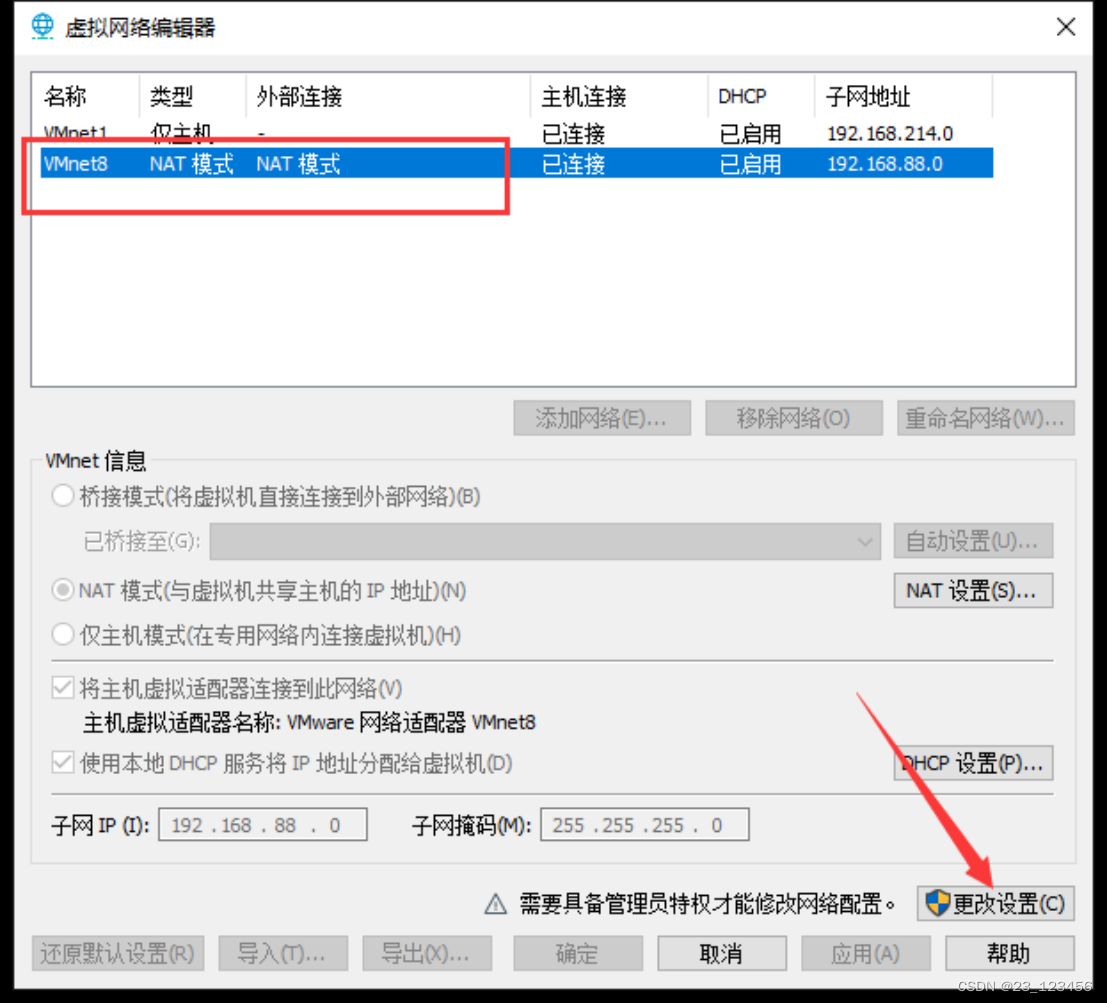Open NAT 设置 dialog

pyautogui.click(x=972, y=590)
